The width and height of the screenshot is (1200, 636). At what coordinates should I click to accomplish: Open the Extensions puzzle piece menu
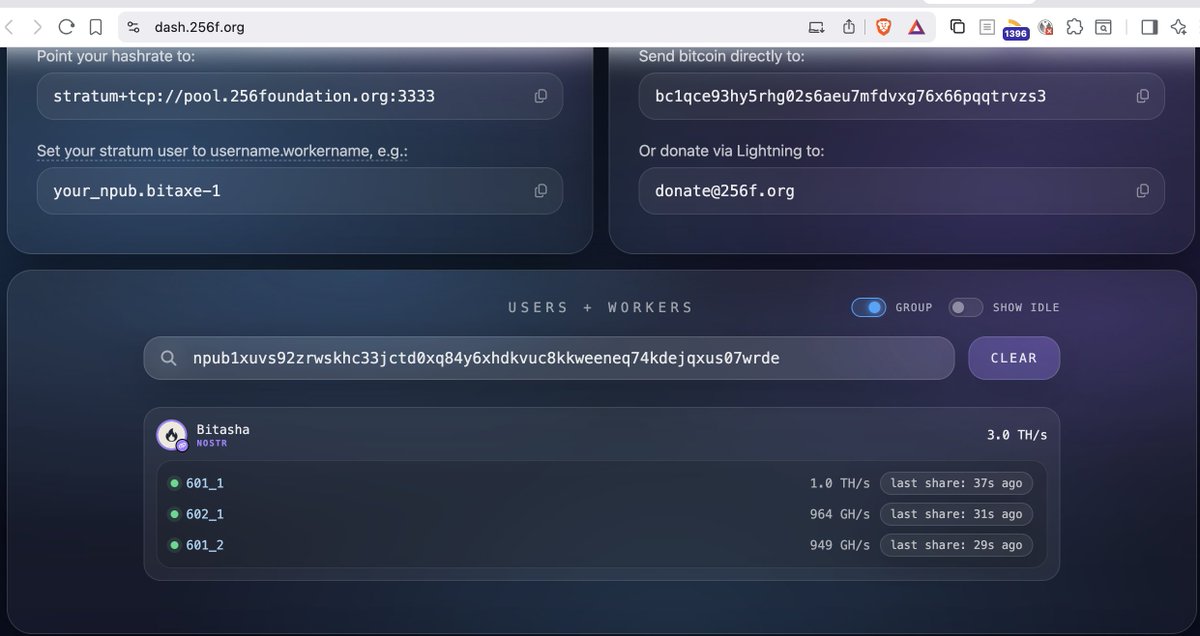tap(1074, 27)
